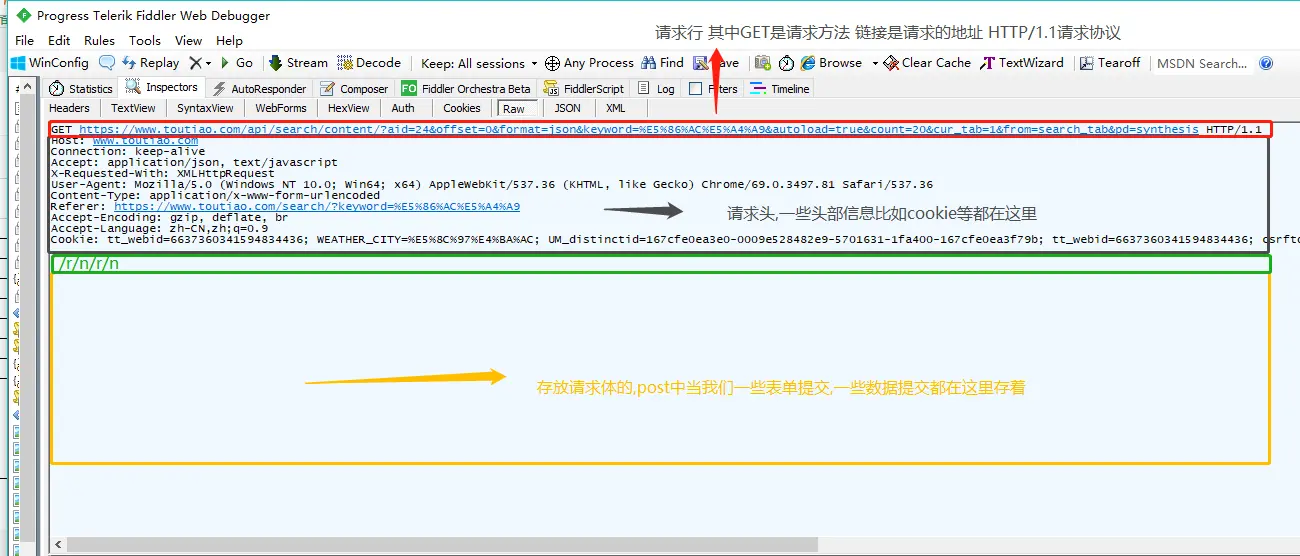Select the Auth inspector tab
1300x556 pixels.
coord(403,108)
